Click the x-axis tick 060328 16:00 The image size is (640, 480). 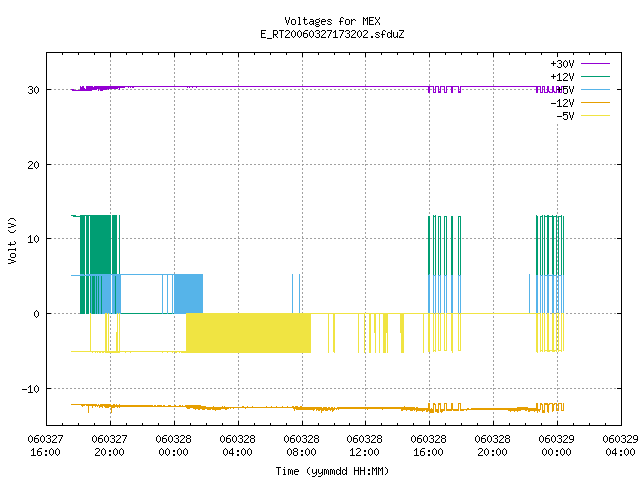pos(429,446)
